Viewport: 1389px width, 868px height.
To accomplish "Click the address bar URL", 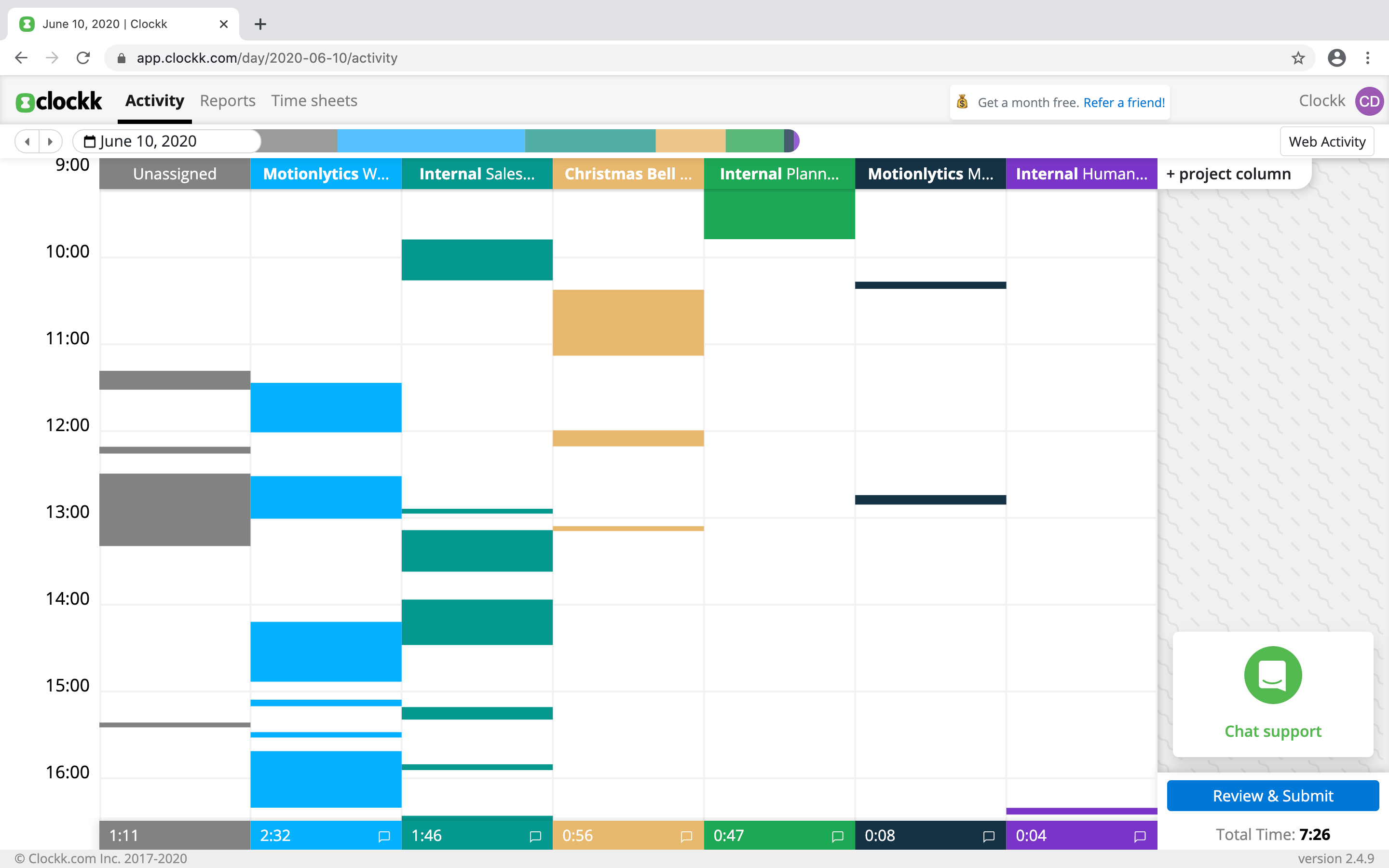I will 267,58.
